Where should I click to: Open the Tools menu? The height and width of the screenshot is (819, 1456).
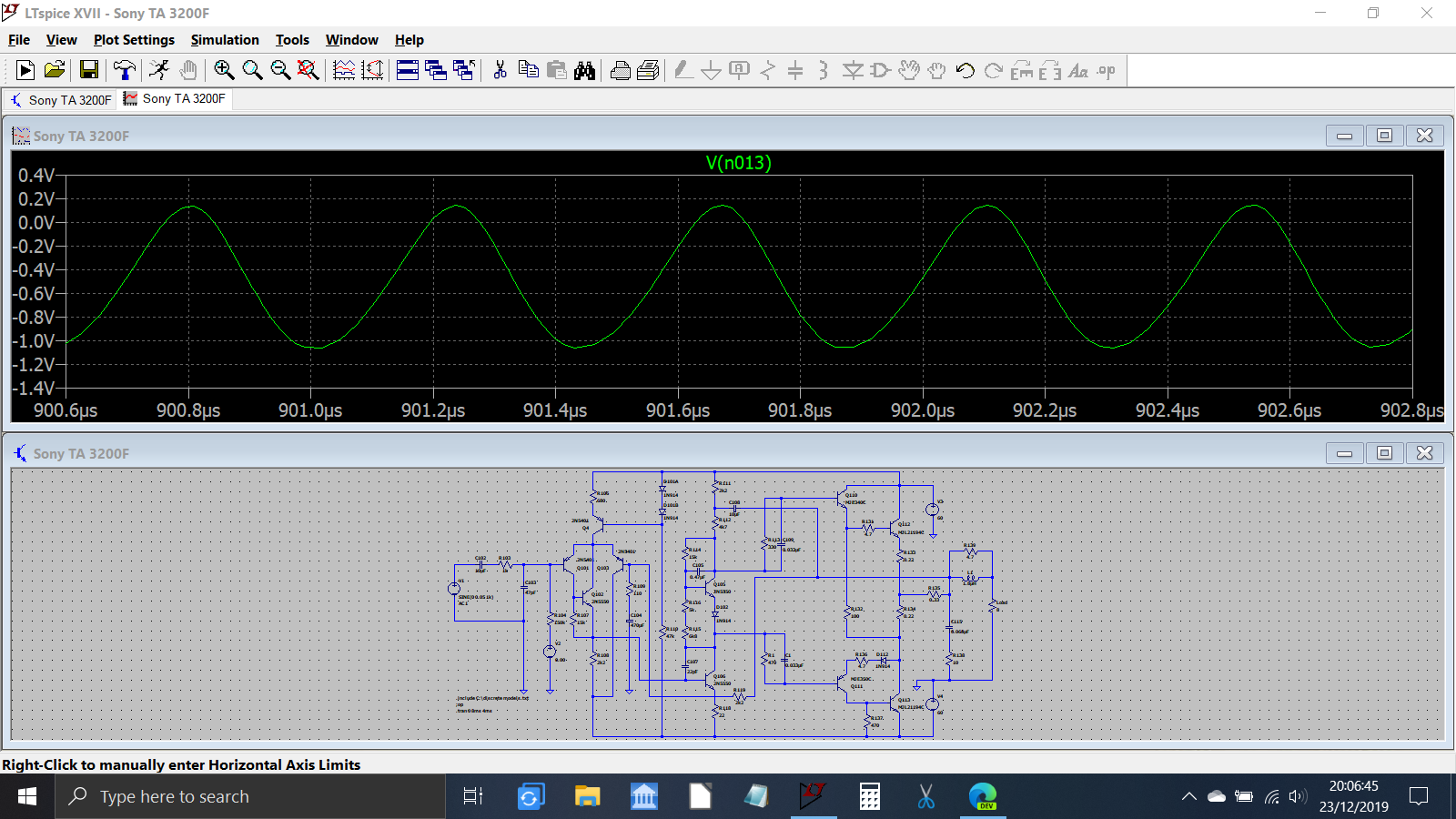pyautogui.click(x=292, y=40)
